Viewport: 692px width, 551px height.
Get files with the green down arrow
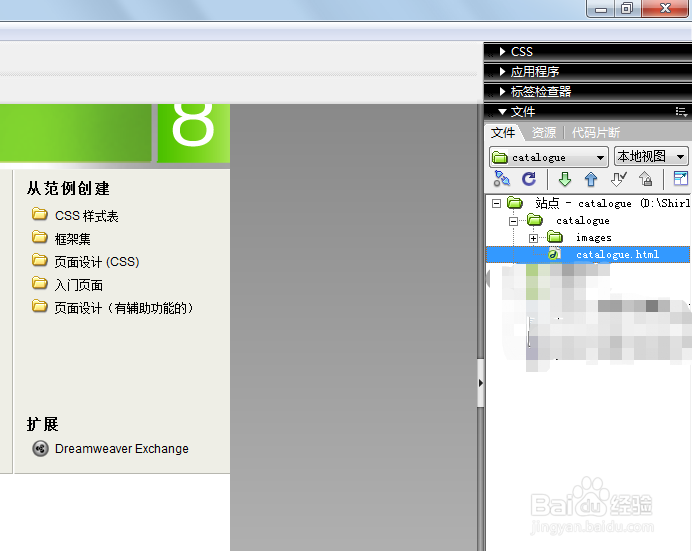[564, 179]
